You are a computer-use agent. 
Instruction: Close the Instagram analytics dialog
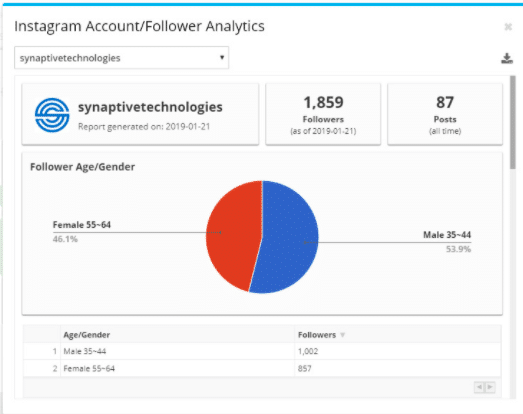pyautogui.click(x=508, y=27)
